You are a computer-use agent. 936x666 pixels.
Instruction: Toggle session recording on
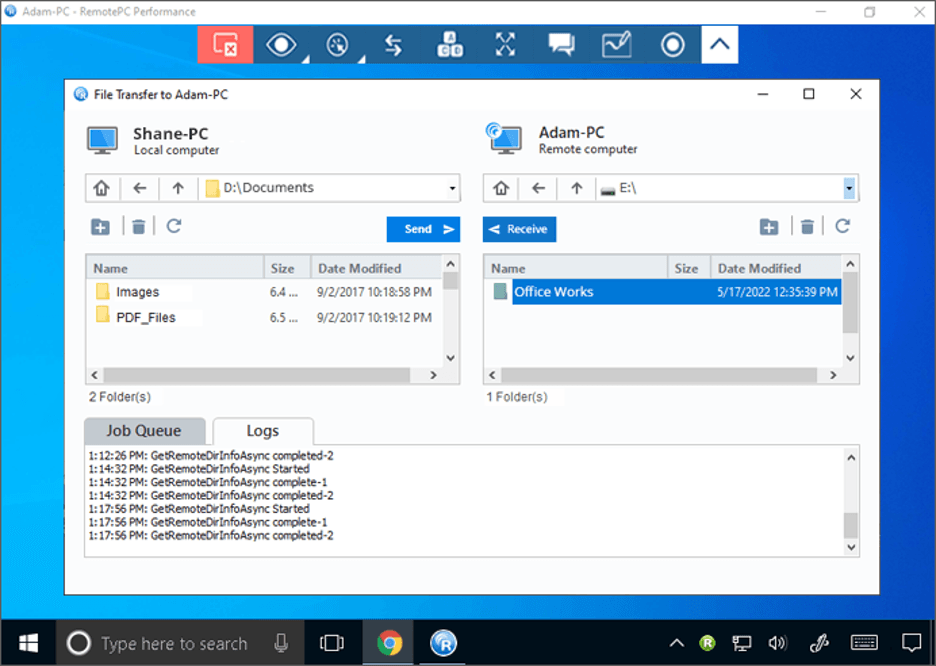(x=672, y=44)
